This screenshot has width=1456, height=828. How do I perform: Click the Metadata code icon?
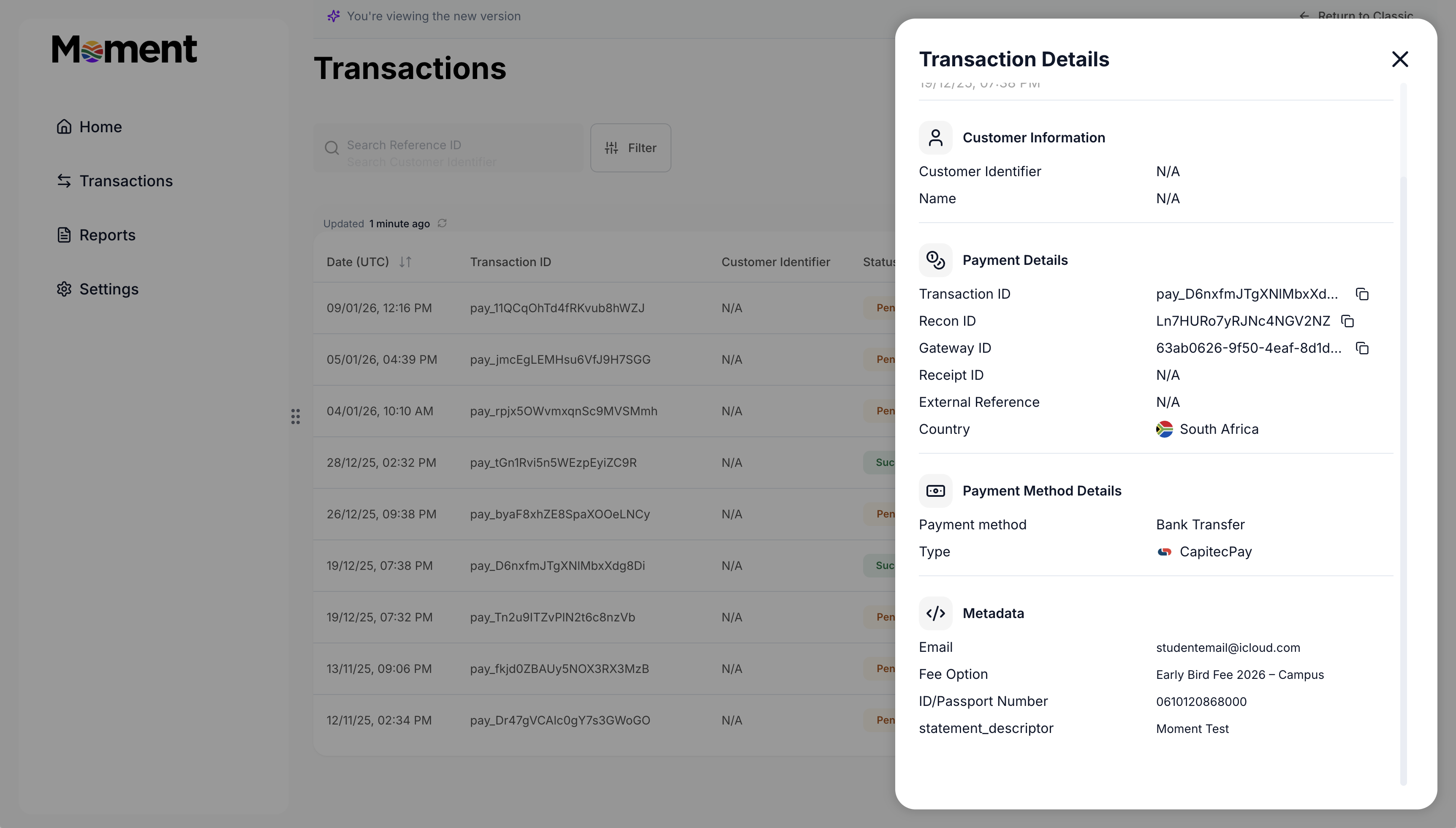[935, 613]
